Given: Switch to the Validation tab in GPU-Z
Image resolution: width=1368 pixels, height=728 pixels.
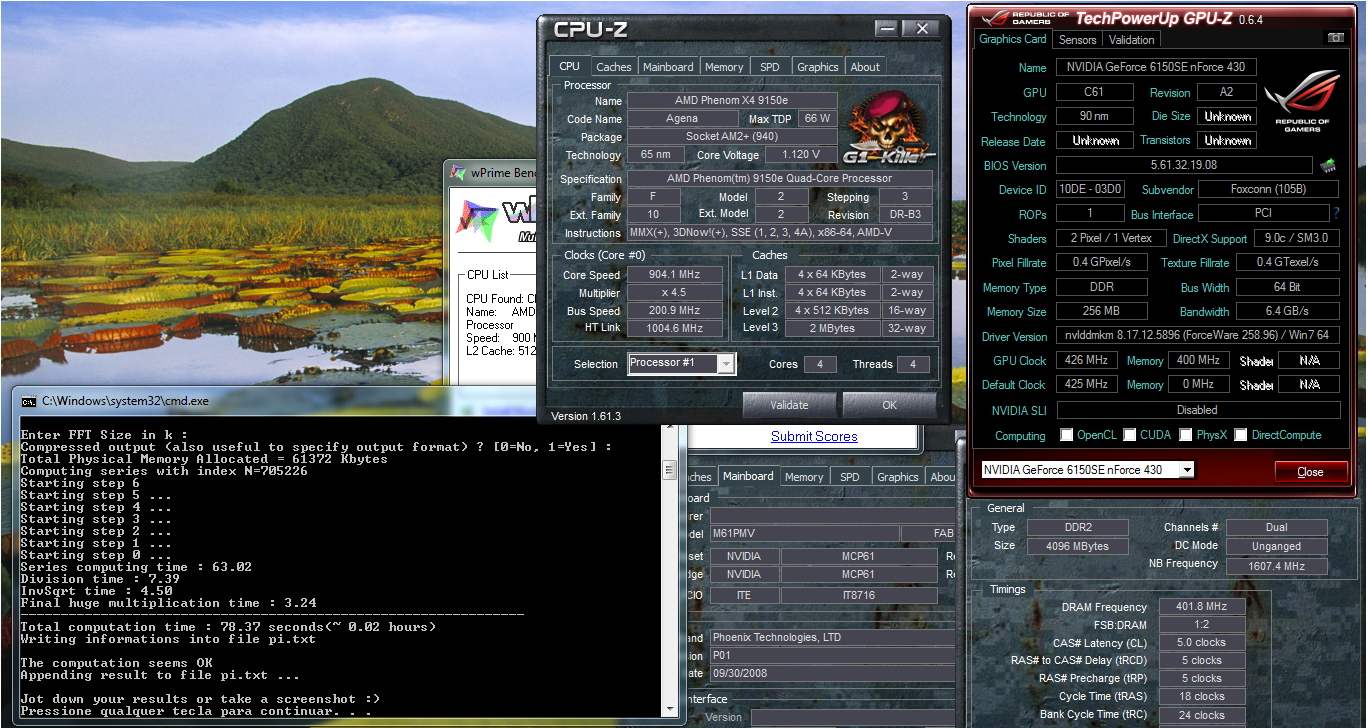Looking at the screenshot, I should 1132,40.
